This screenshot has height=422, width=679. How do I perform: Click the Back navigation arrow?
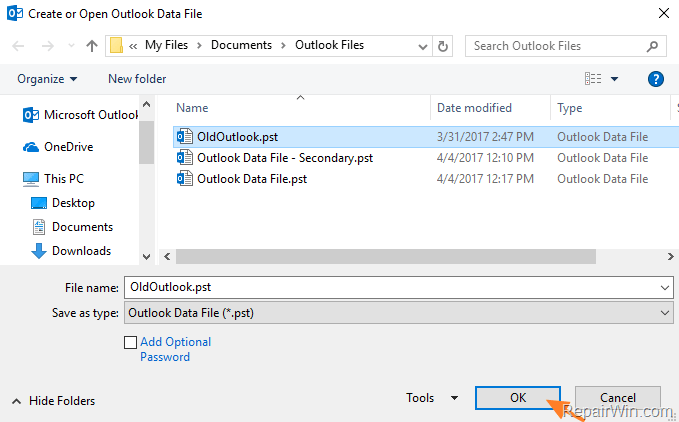click(x=18, y=46)
